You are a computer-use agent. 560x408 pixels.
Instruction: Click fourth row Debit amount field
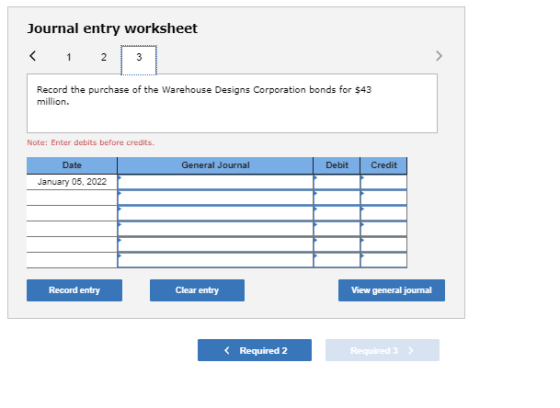pyautogui.click(x=337, y=229)
